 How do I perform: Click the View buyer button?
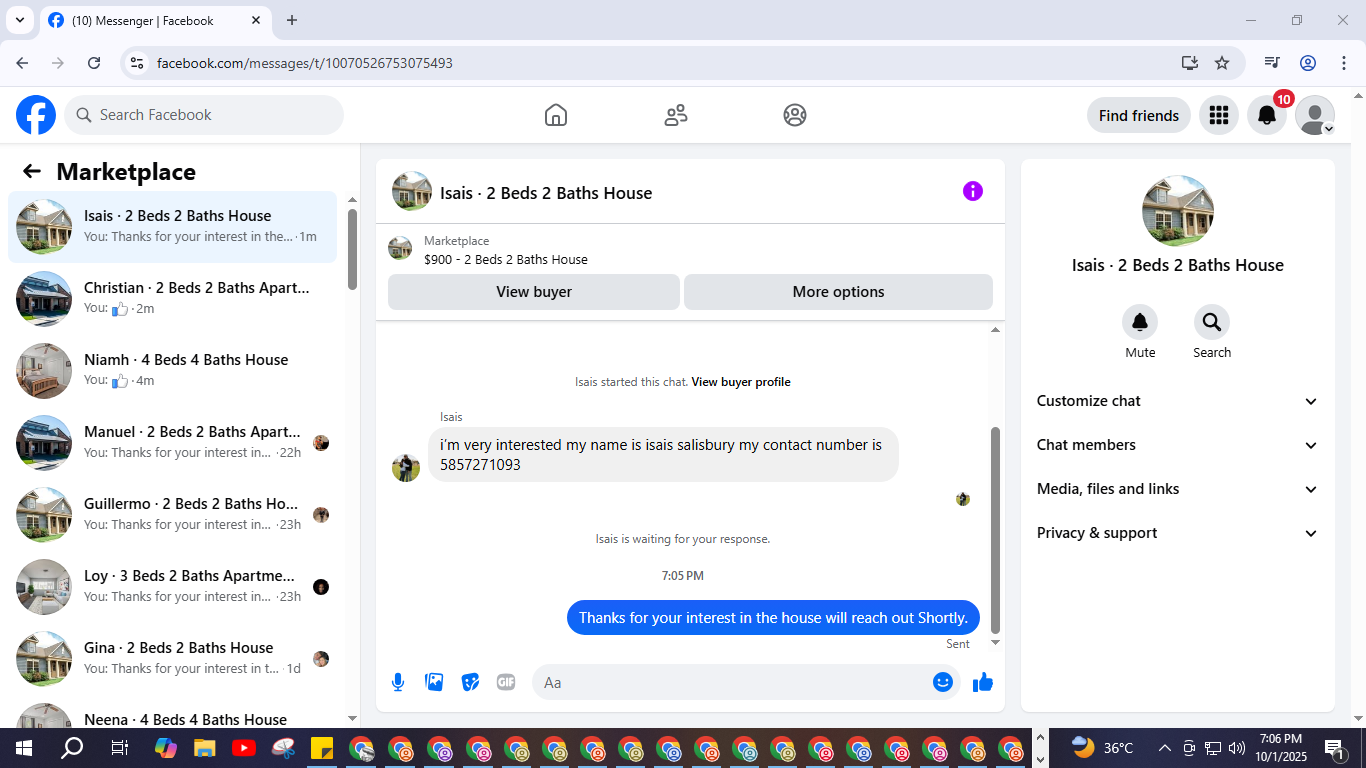[x=534, y=292]
